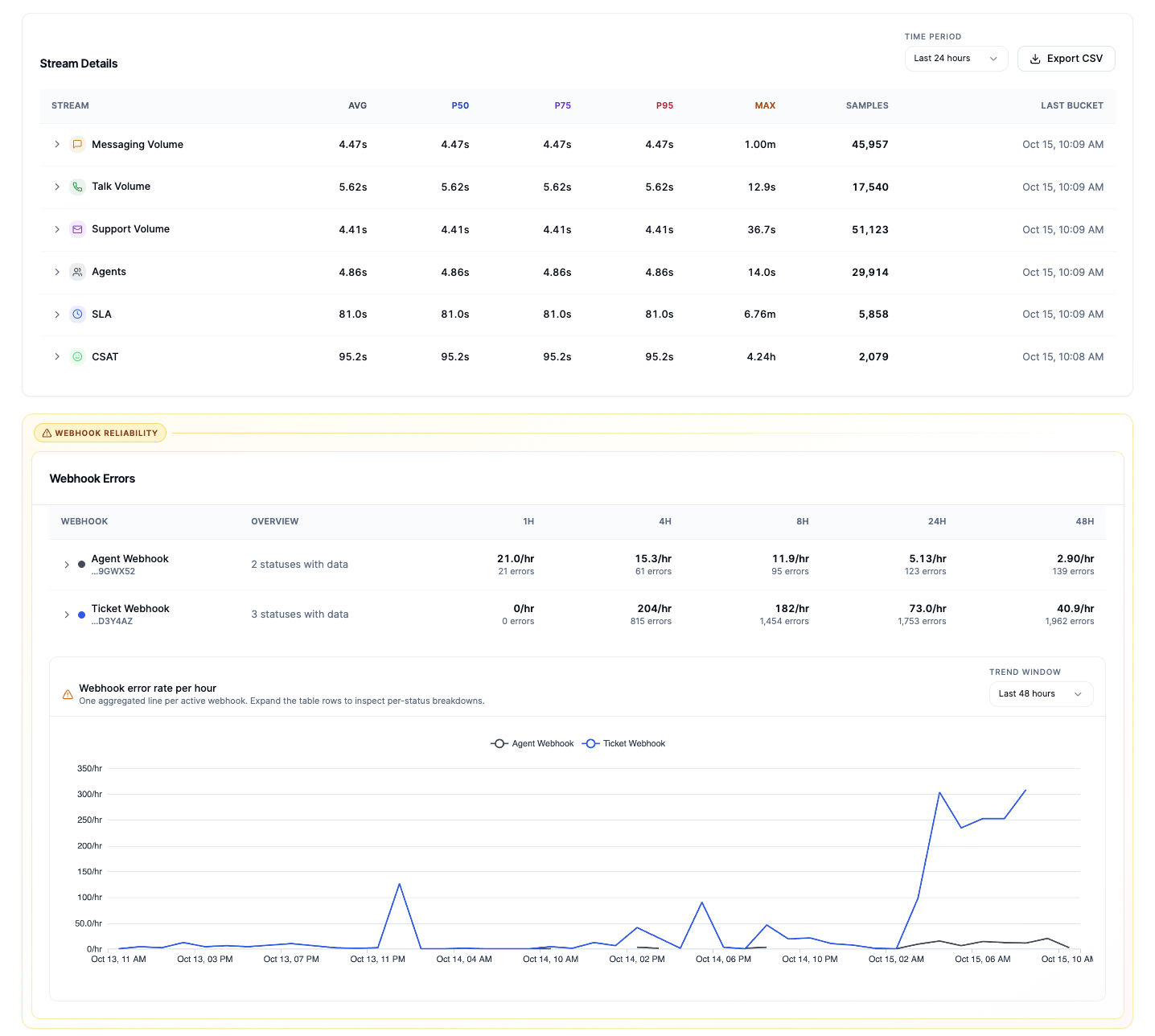Click the Export CSV button
The height and width of the screenshot is (1036, 1155).
tap(1067, 59)
